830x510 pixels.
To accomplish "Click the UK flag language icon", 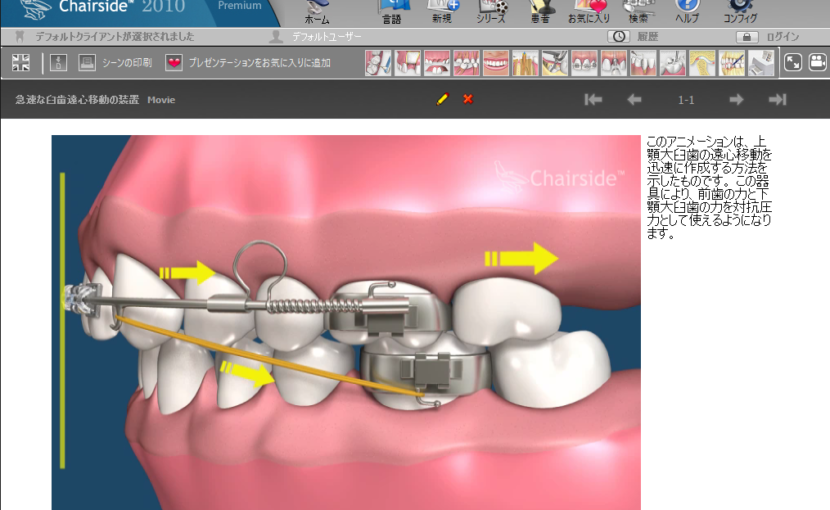I will (x=21, y=62).
